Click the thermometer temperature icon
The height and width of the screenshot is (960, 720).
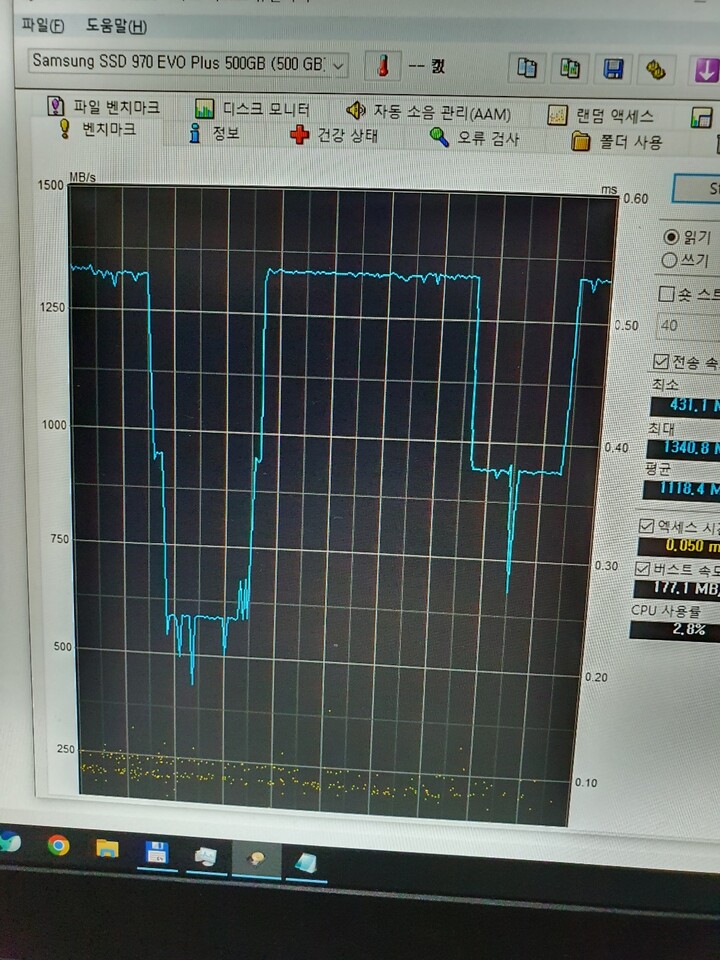[x=383, y=66]
